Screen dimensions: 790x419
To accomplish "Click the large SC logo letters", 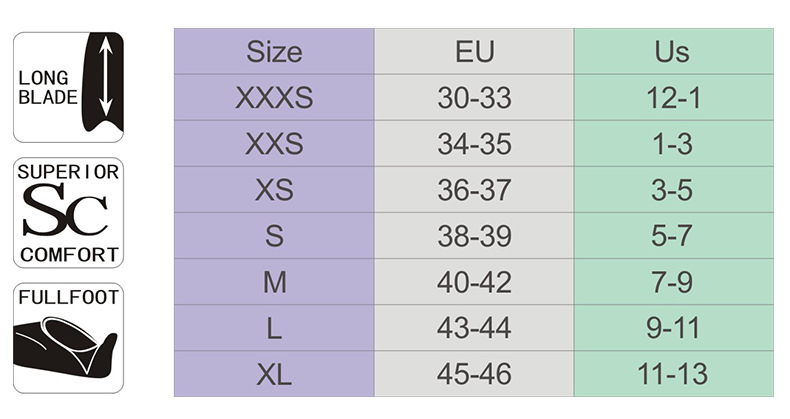I will [65, 210].
